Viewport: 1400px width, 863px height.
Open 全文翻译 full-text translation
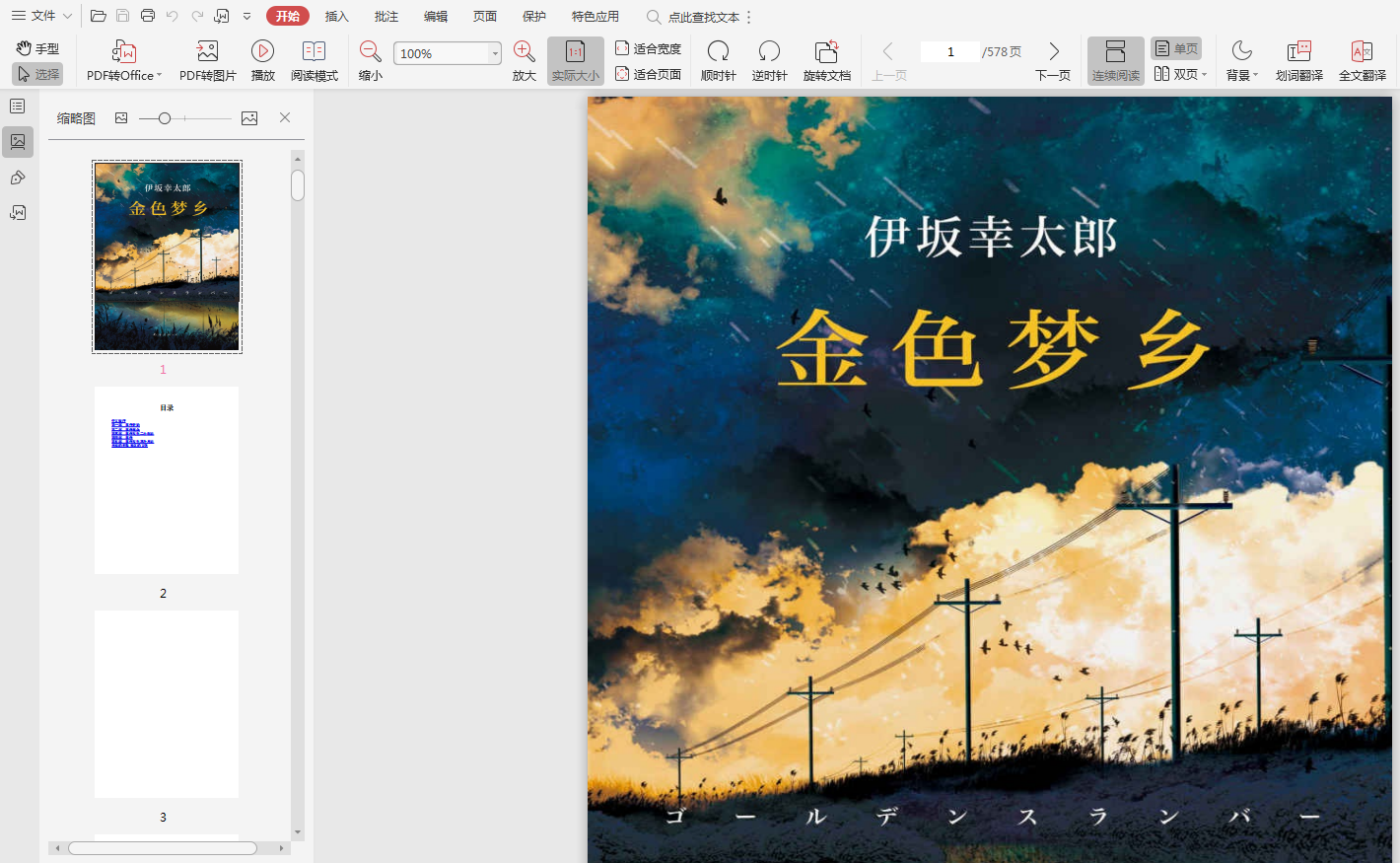1363,61
